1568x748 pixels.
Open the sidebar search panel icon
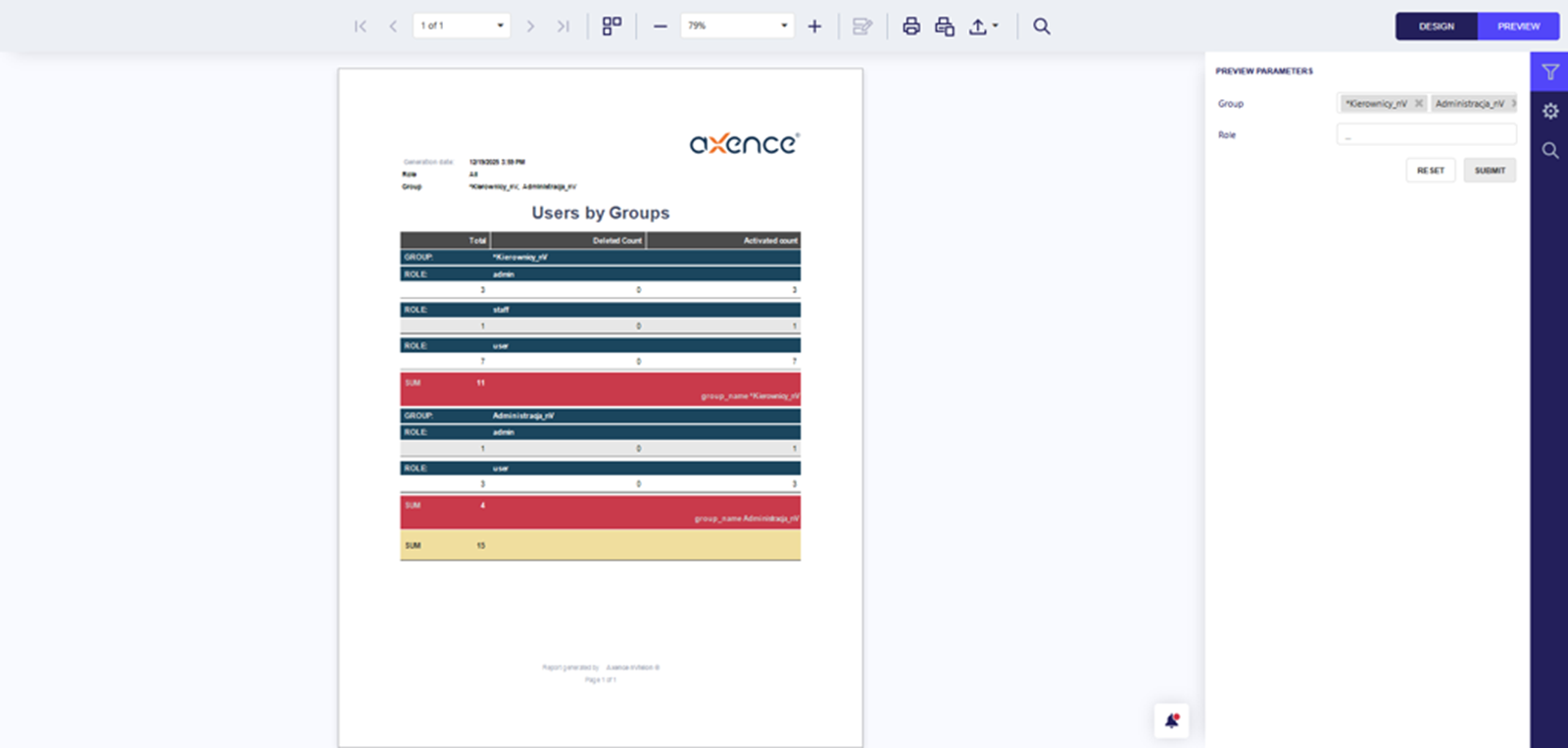(1549, 150)
